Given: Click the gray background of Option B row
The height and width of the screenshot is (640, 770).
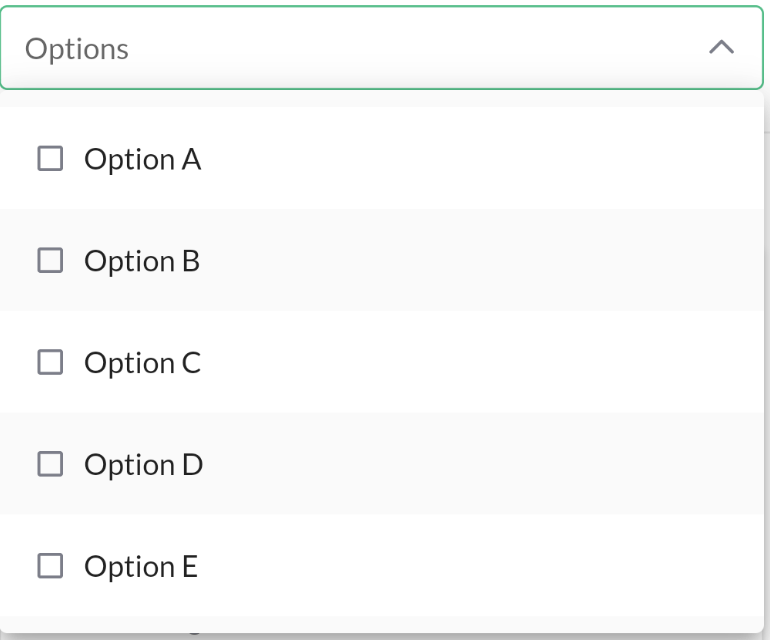Looking at the screenshot, I should pyautogui.click(x=481, y=260).
